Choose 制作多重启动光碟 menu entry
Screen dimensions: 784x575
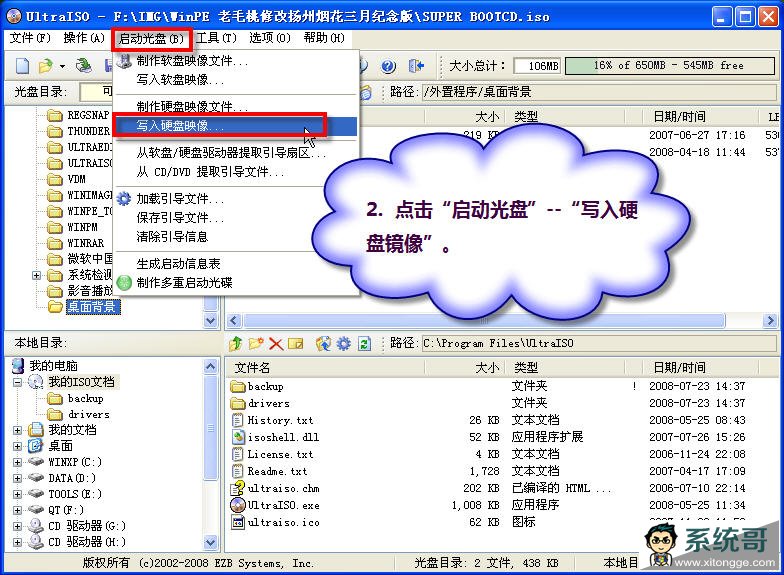click(236, 282)
